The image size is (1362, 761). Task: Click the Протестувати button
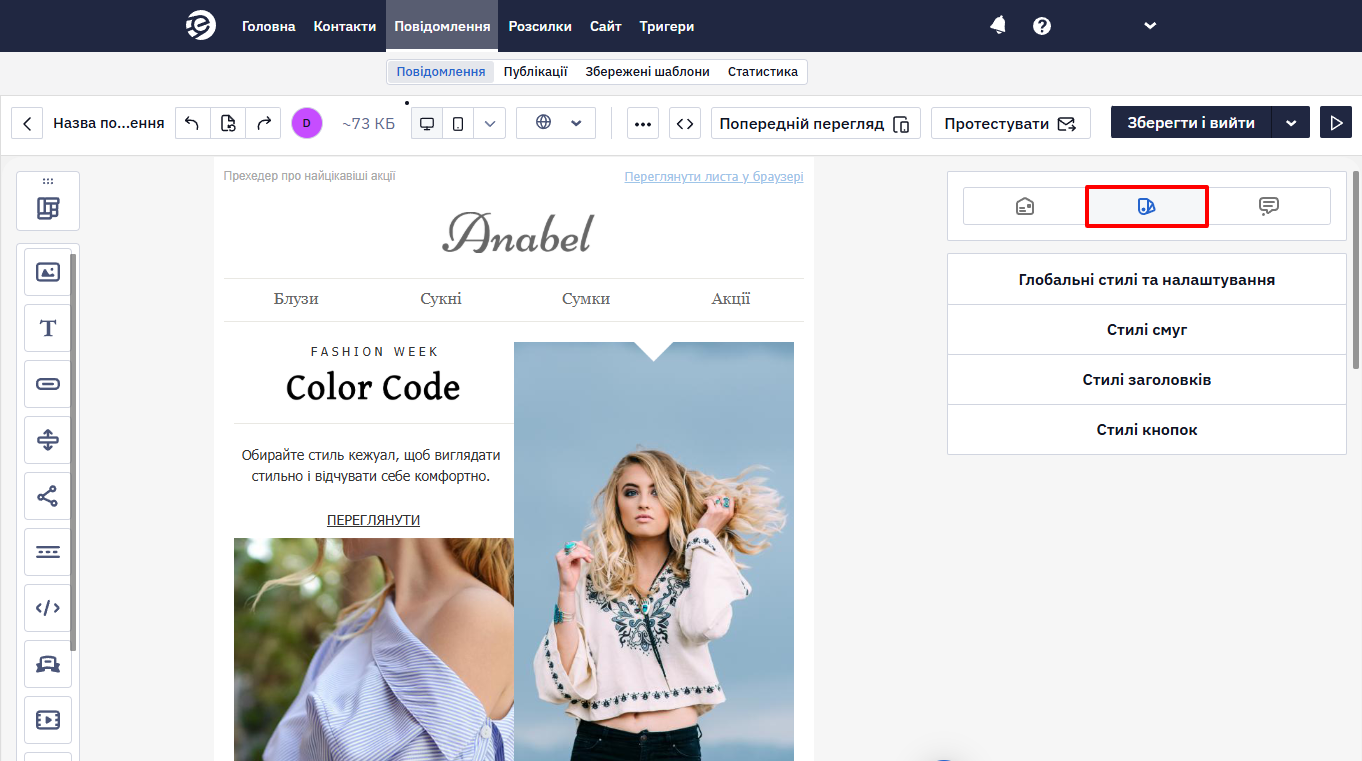[x=1011, y=123]
